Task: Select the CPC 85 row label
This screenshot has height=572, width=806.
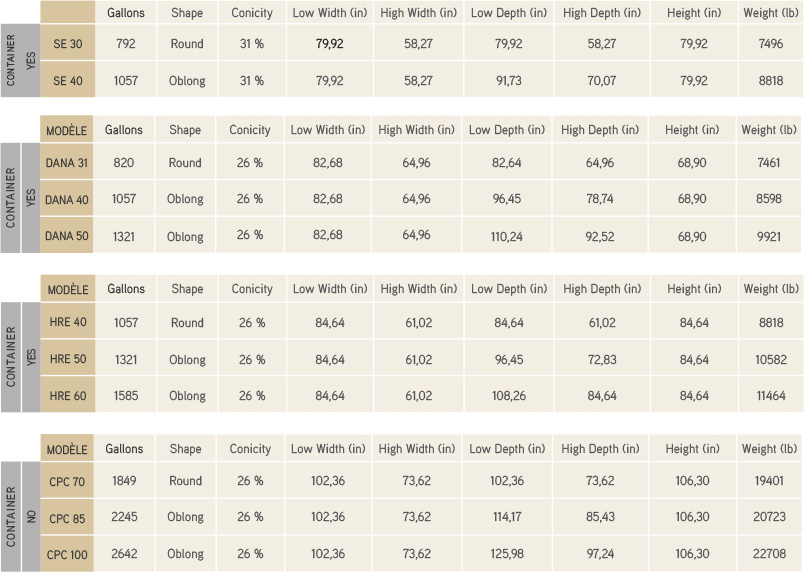Action: 68,518
